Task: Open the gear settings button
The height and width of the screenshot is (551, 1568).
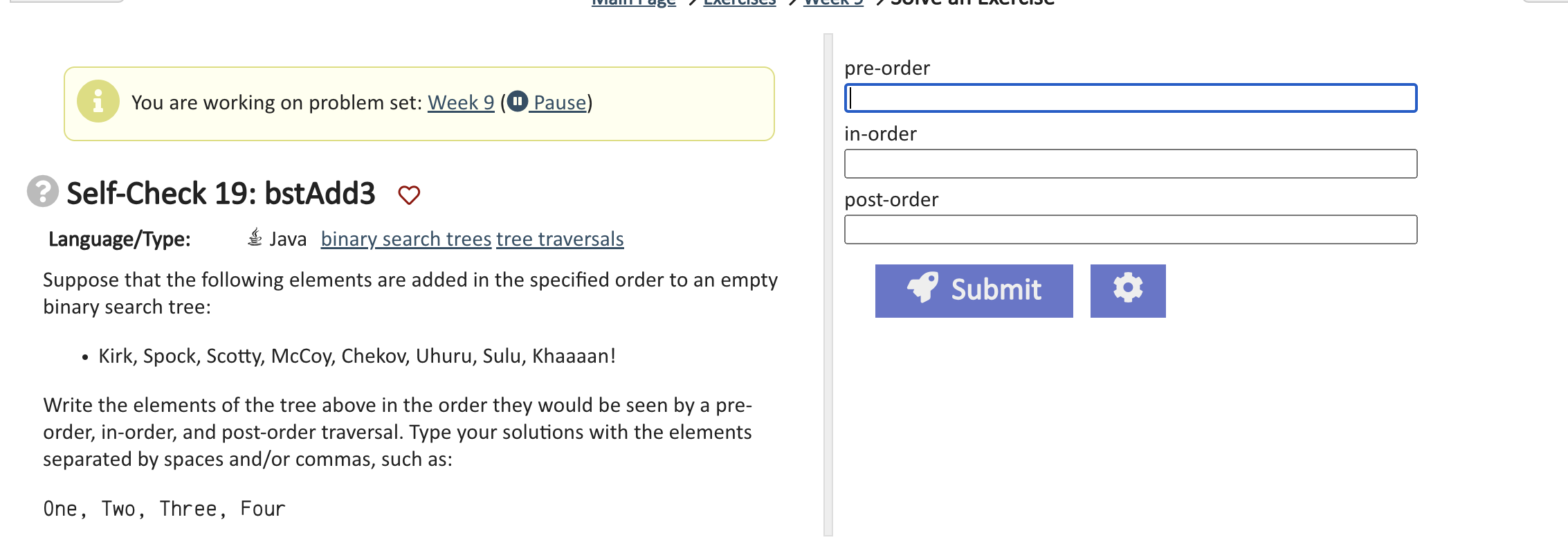Action: tap(1128, 290)
